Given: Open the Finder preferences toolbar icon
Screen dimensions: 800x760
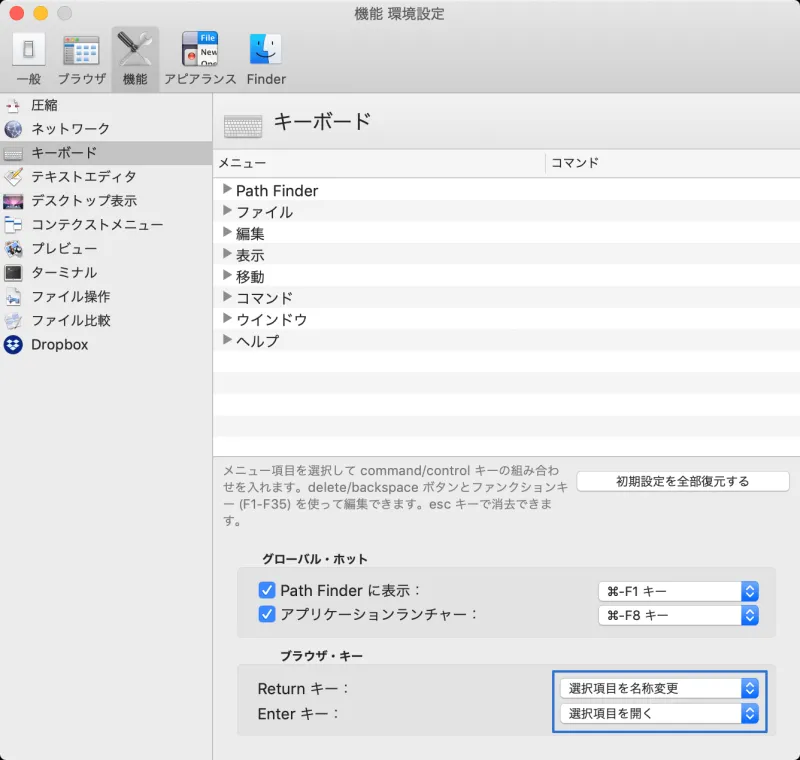Looking at the screenshot, I should [266, 49].
